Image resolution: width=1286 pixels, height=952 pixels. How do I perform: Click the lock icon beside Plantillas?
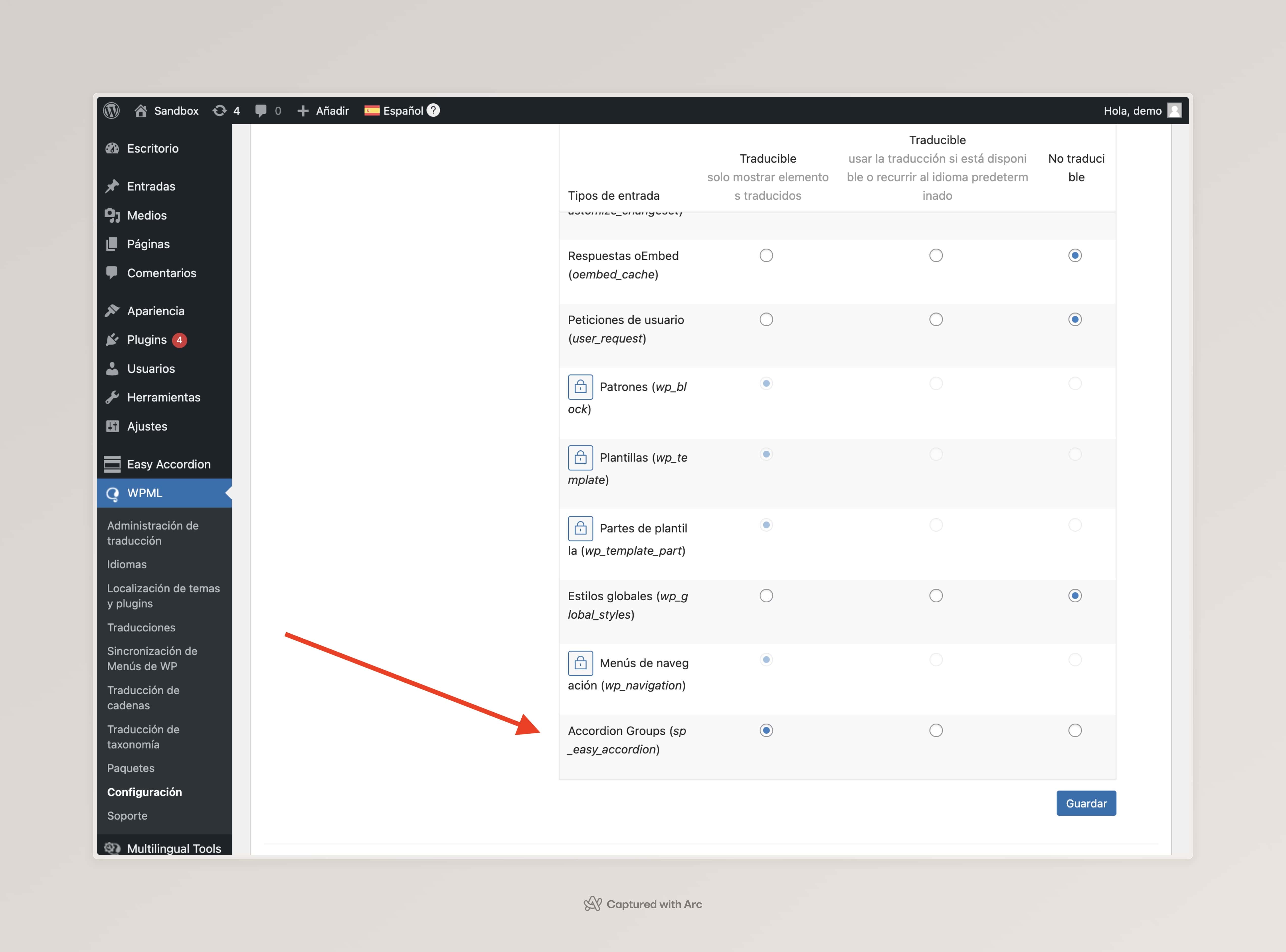(581, 458)
